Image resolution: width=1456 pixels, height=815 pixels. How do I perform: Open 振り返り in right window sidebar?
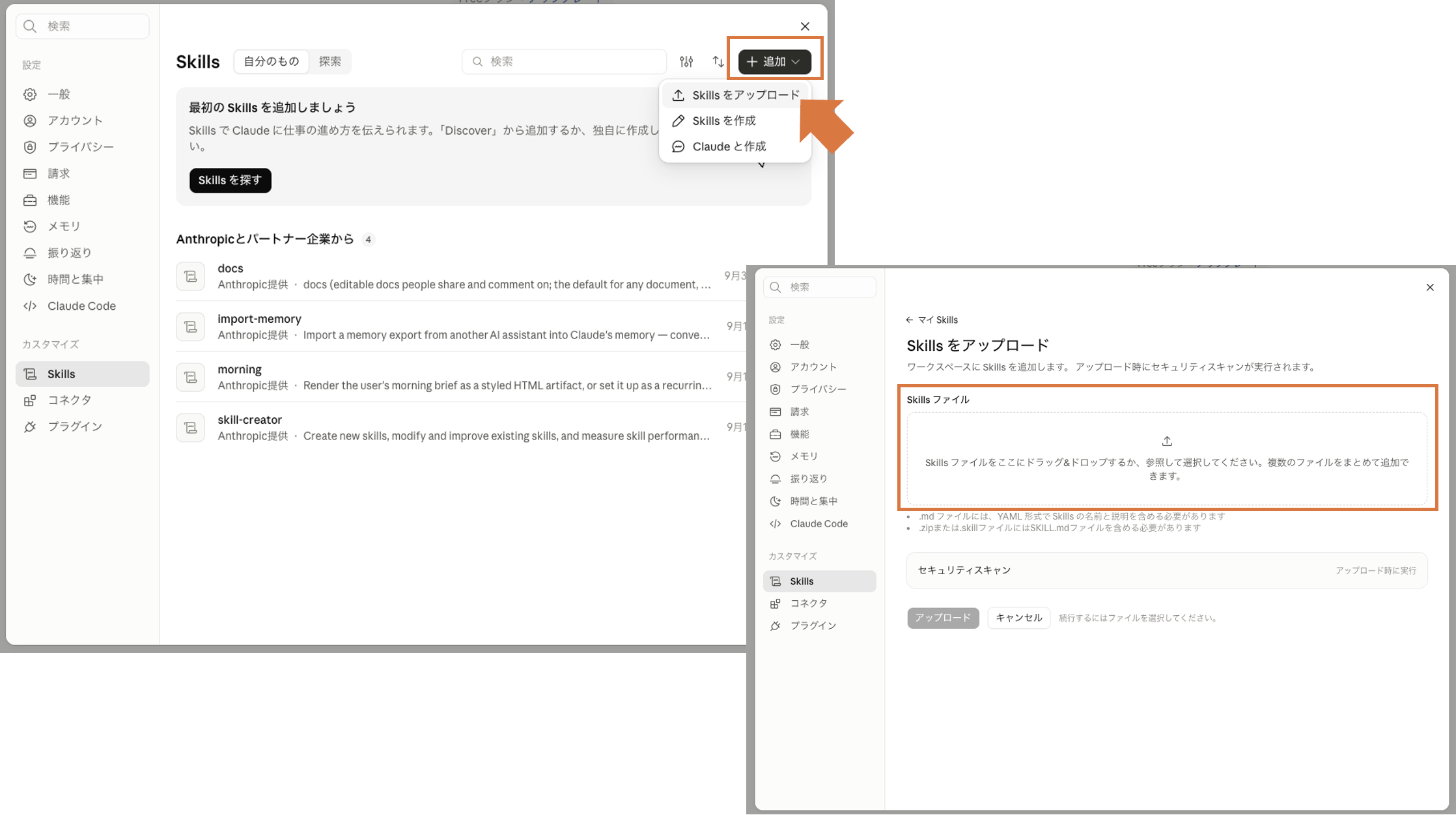pos(819,478)
